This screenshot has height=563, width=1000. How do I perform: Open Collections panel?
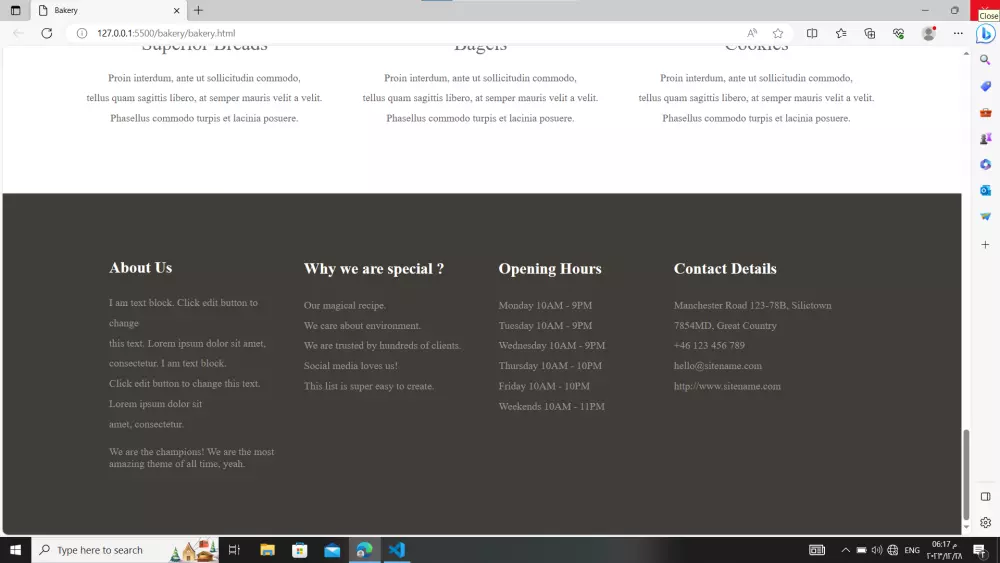click(870, 33)
